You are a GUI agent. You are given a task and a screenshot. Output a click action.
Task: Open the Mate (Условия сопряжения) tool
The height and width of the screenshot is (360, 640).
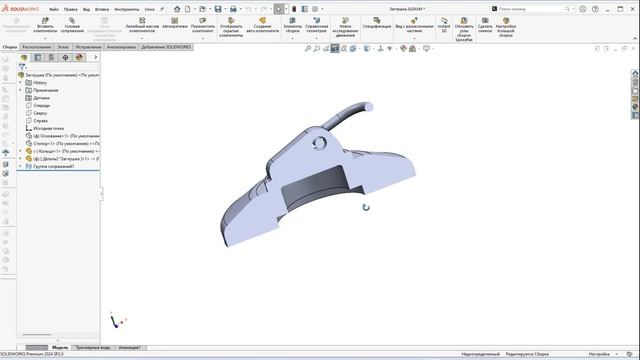[x=72, y=25]
